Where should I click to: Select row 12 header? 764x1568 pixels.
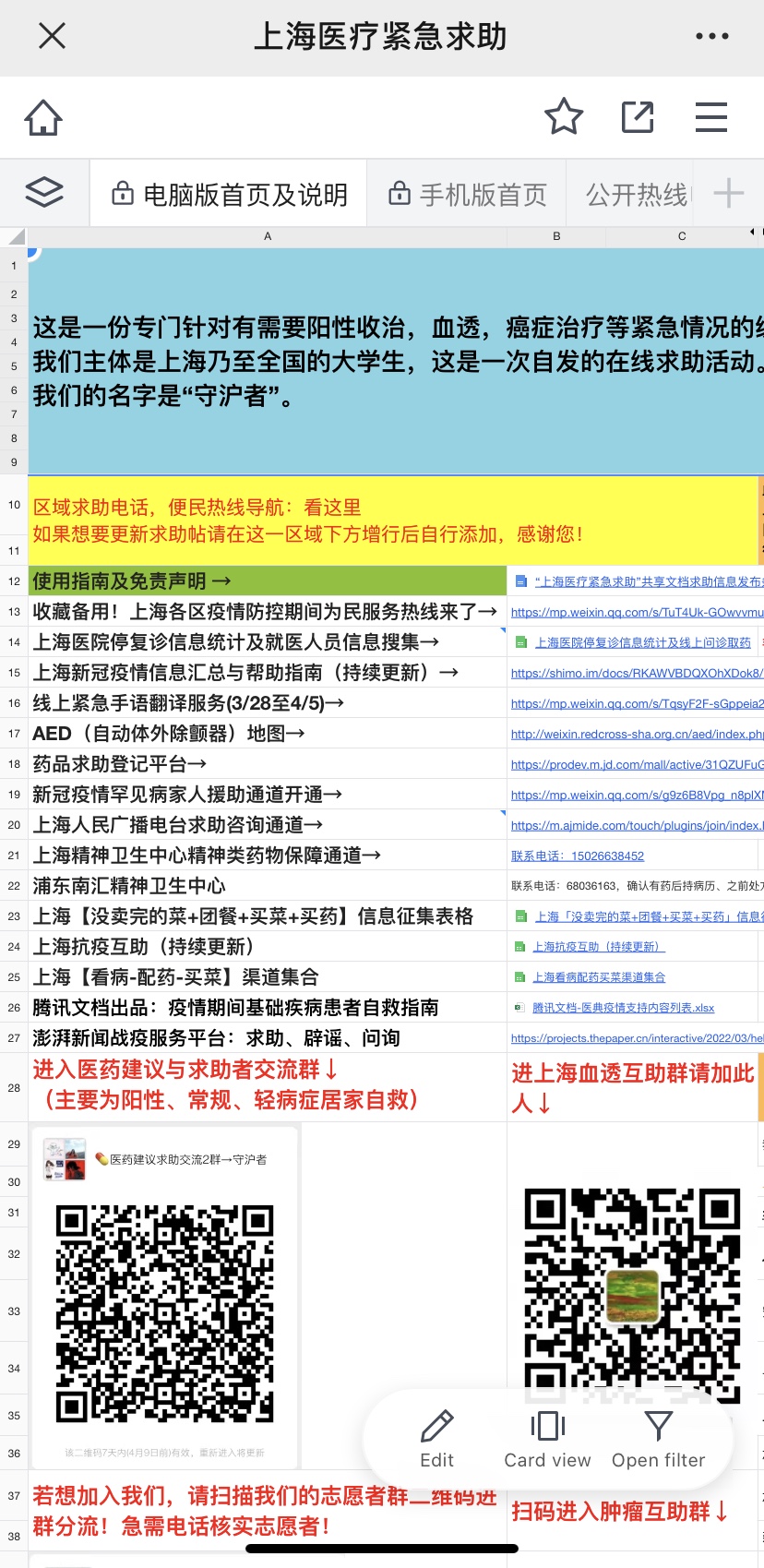tap(14, 581)
